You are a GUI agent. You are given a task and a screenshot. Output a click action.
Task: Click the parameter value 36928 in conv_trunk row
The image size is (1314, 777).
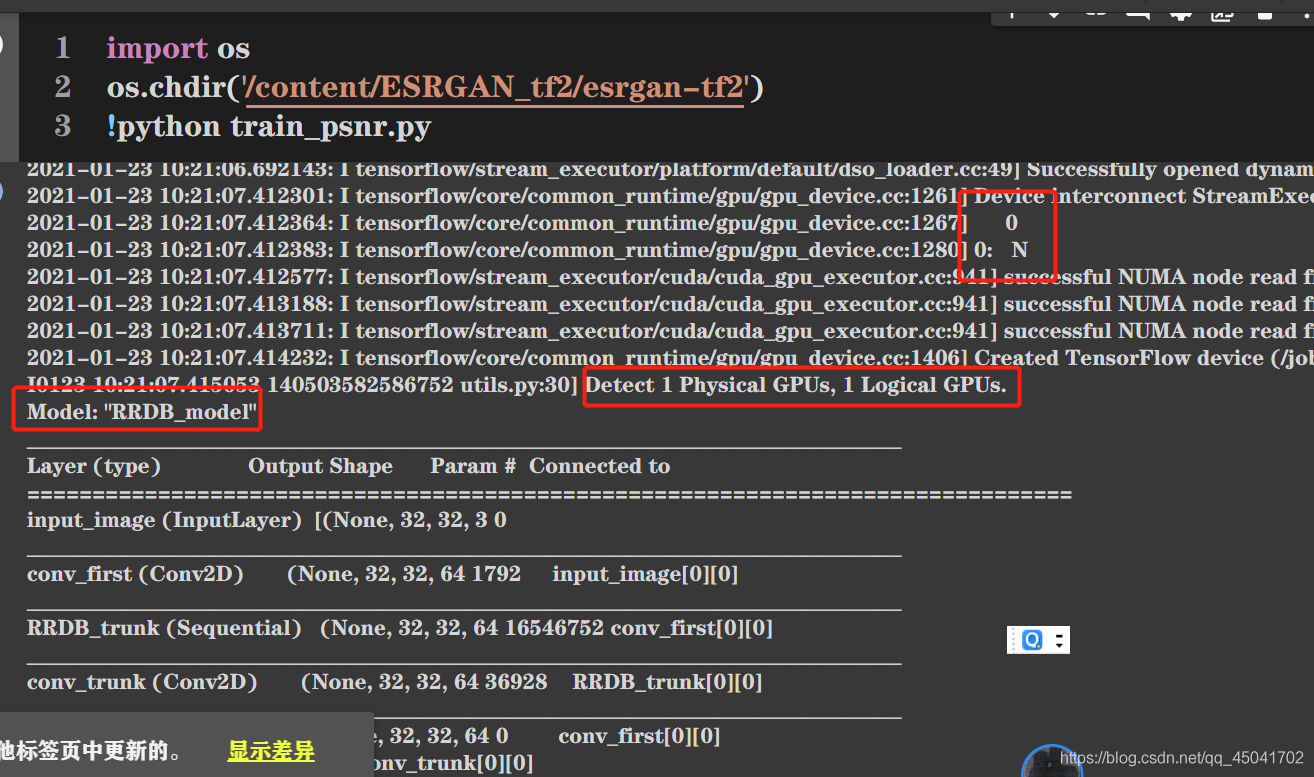514,682
